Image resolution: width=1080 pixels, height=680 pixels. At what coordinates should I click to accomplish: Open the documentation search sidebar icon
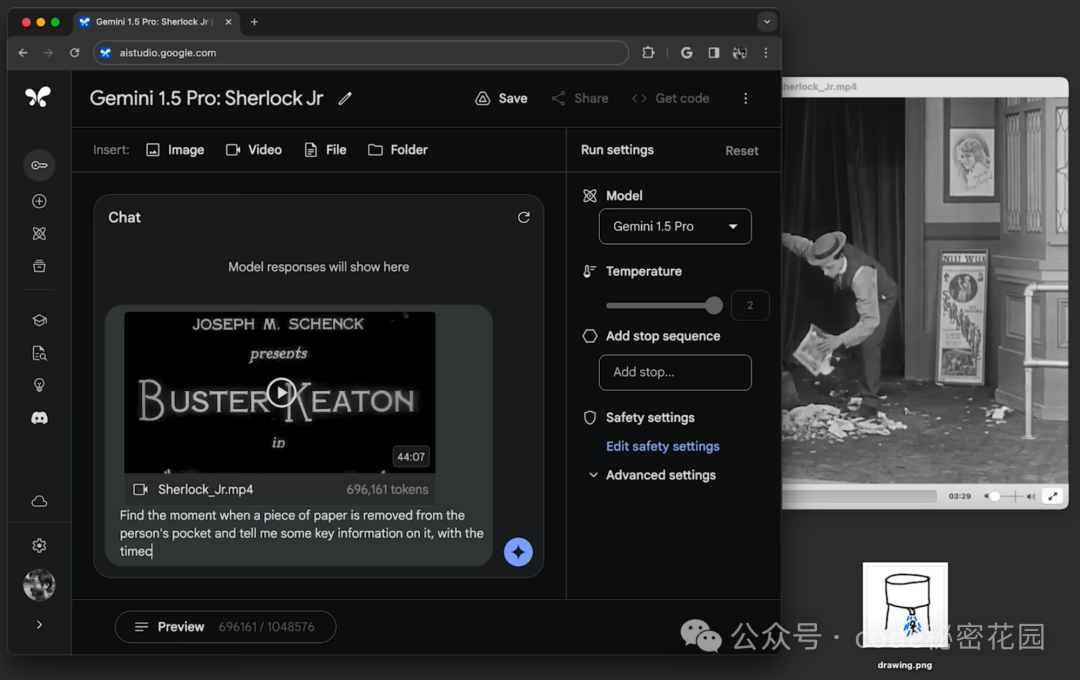pos(39,353)
